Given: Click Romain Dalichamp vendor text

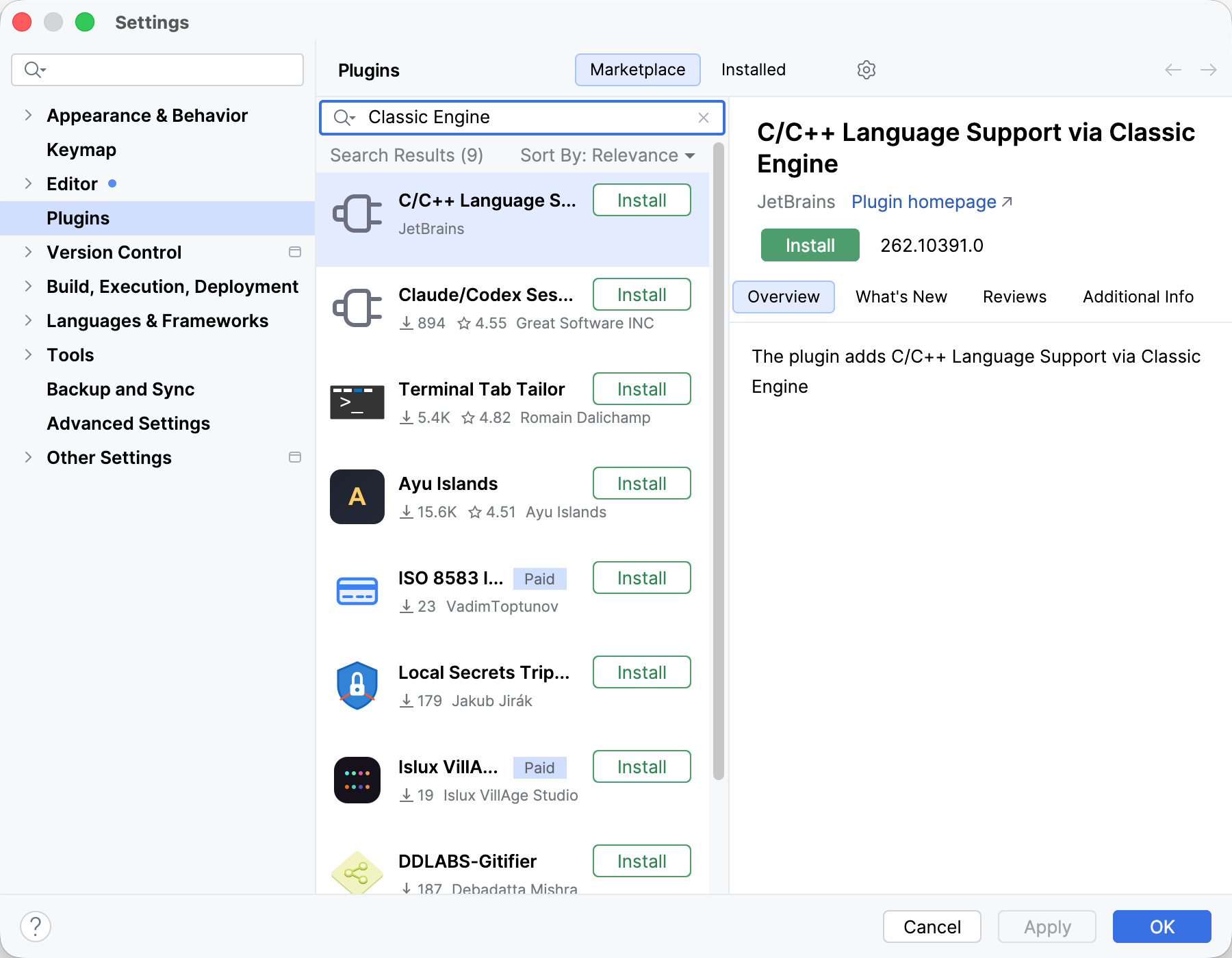Looking at the screenshot, I should click(585, 417).
